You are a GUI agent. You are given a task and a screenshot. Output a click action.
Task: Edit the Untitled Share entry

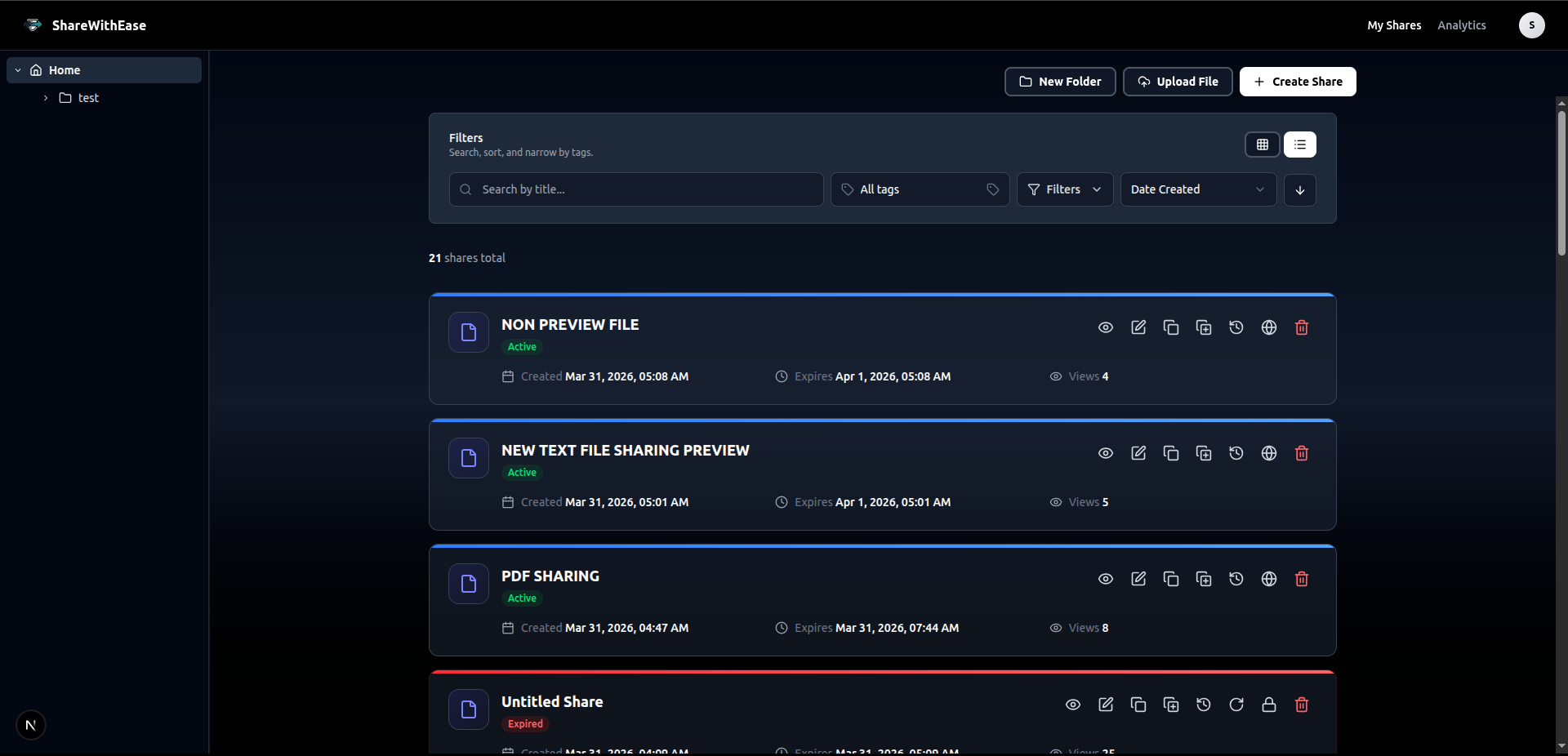1106,705
